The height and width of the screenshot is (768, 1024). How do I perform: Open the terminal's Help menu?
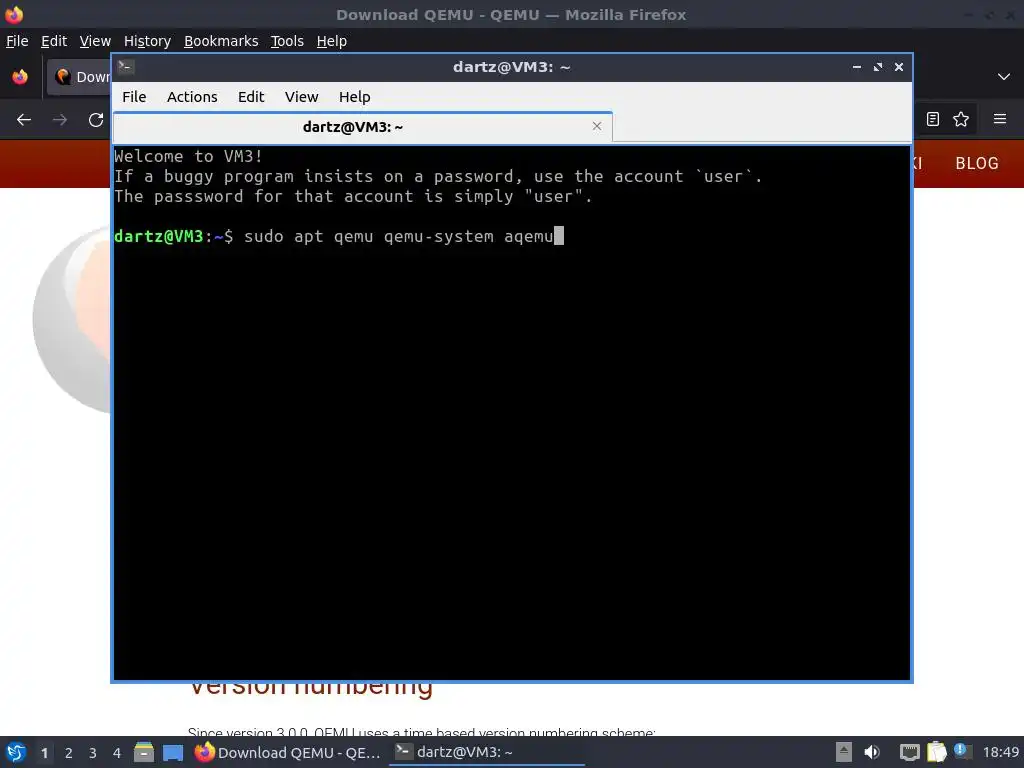[x=355, y=97]
